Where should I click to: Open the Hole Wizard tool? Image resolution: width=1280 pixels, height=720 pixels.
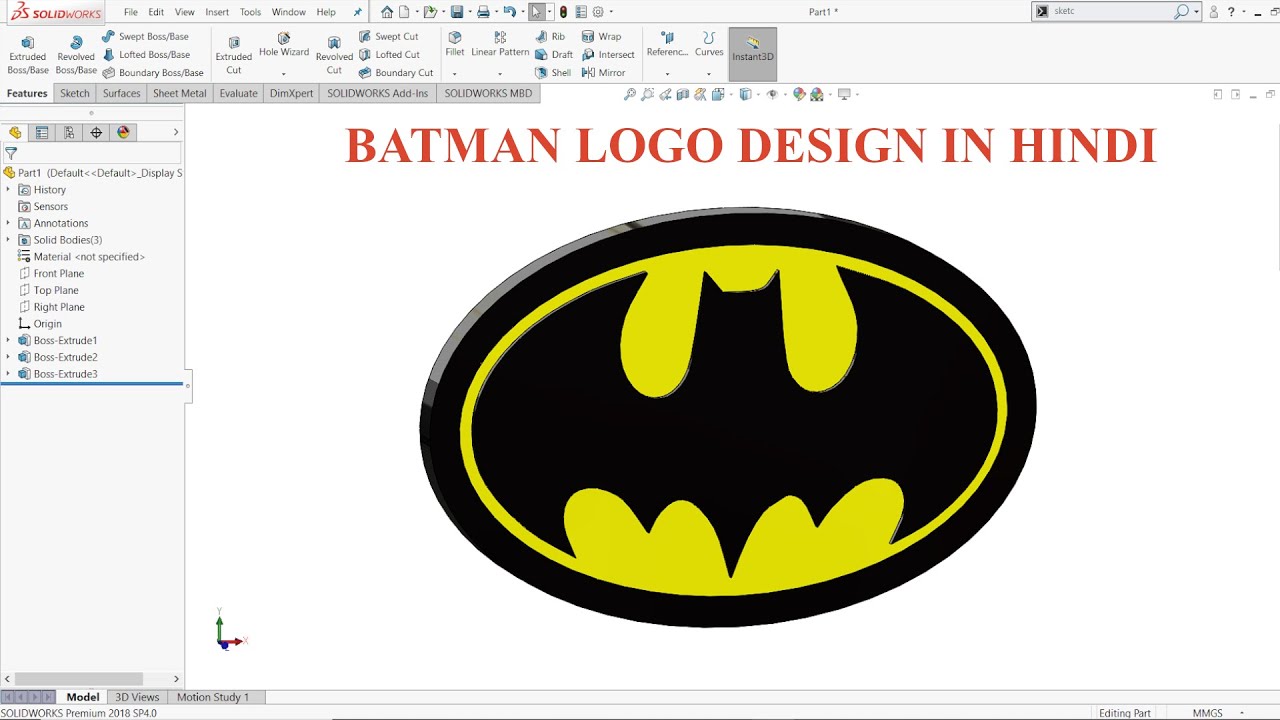click(284, 45)
